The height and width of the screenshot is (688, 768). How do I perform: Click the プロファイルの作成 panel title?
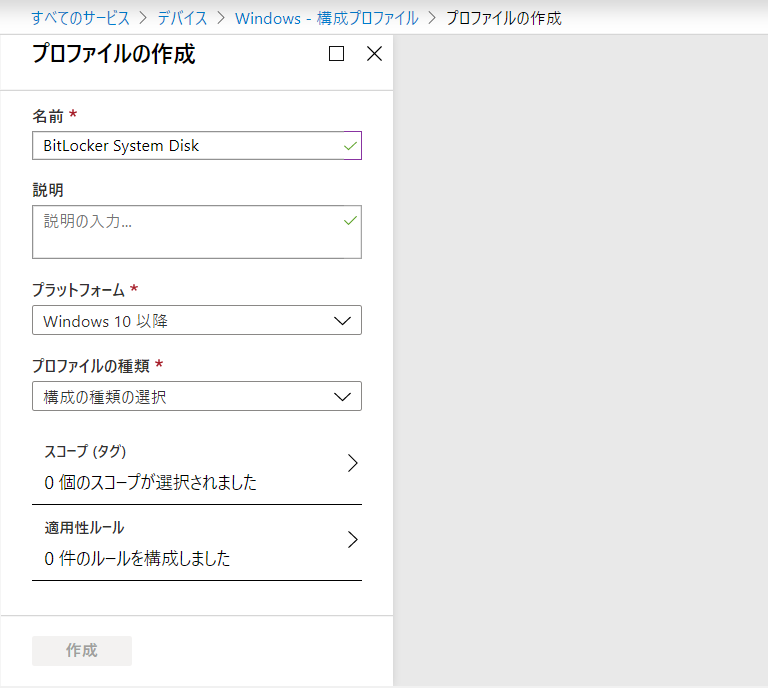tap(114, 53)
